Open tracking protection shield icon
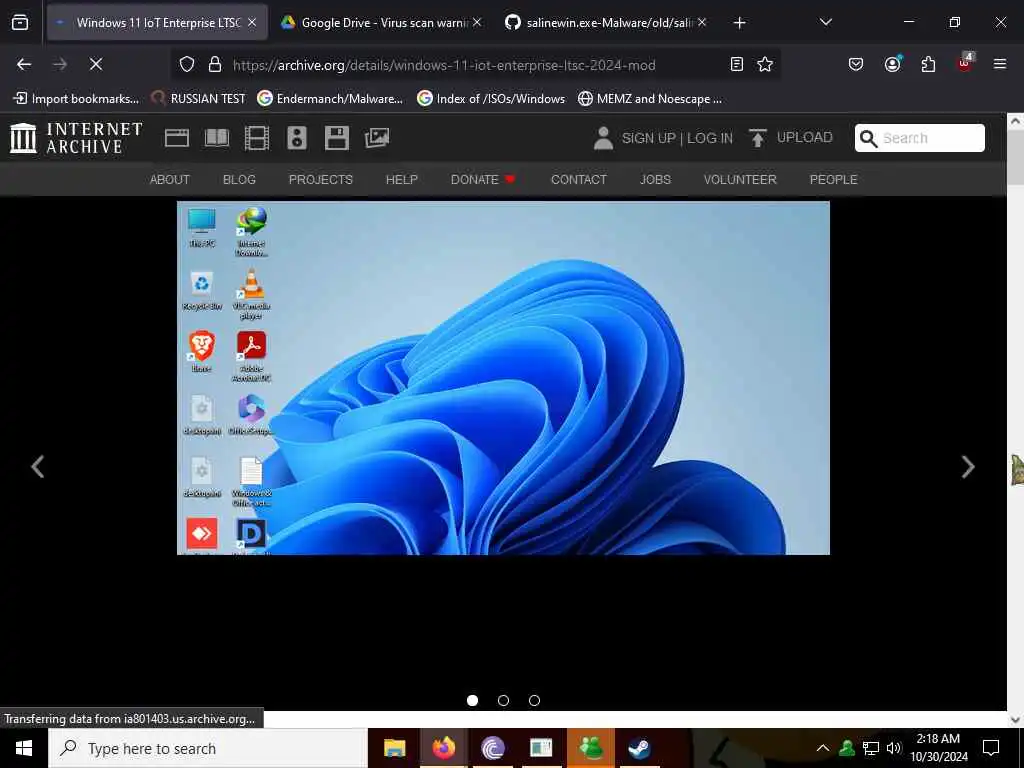 coord(187,64)
